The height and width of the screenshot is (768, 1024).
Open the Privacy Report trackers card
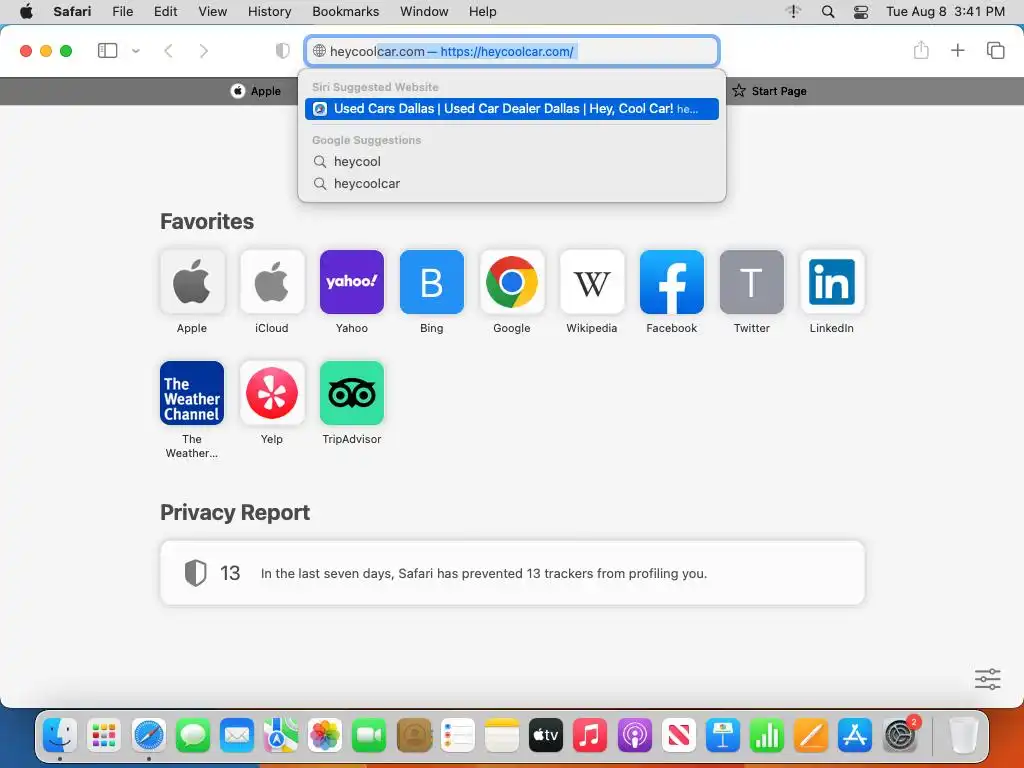pyautogui.click(x=513, y=573)
